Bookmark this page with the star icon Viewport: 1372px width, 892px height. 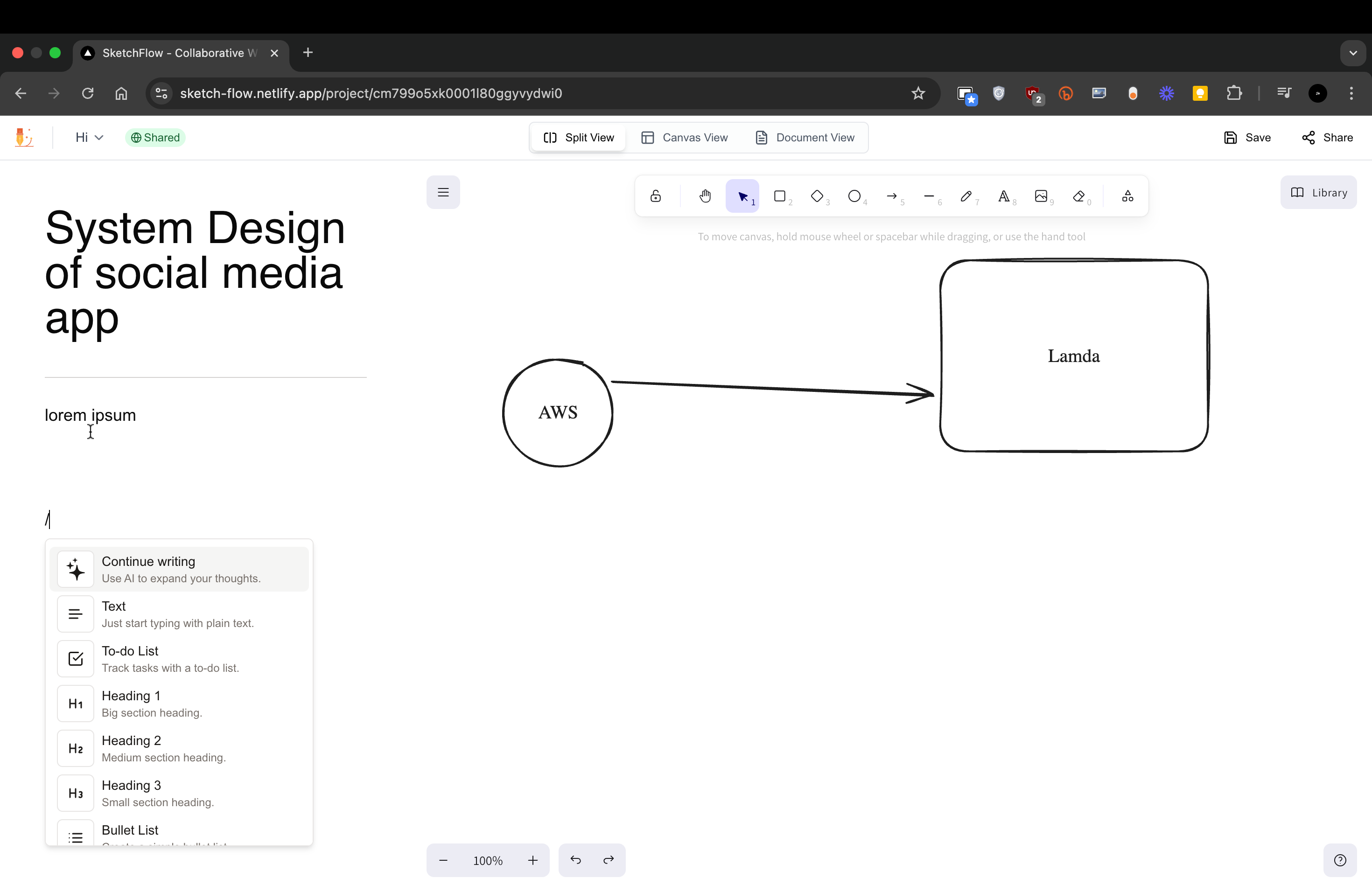click(918, 93)
